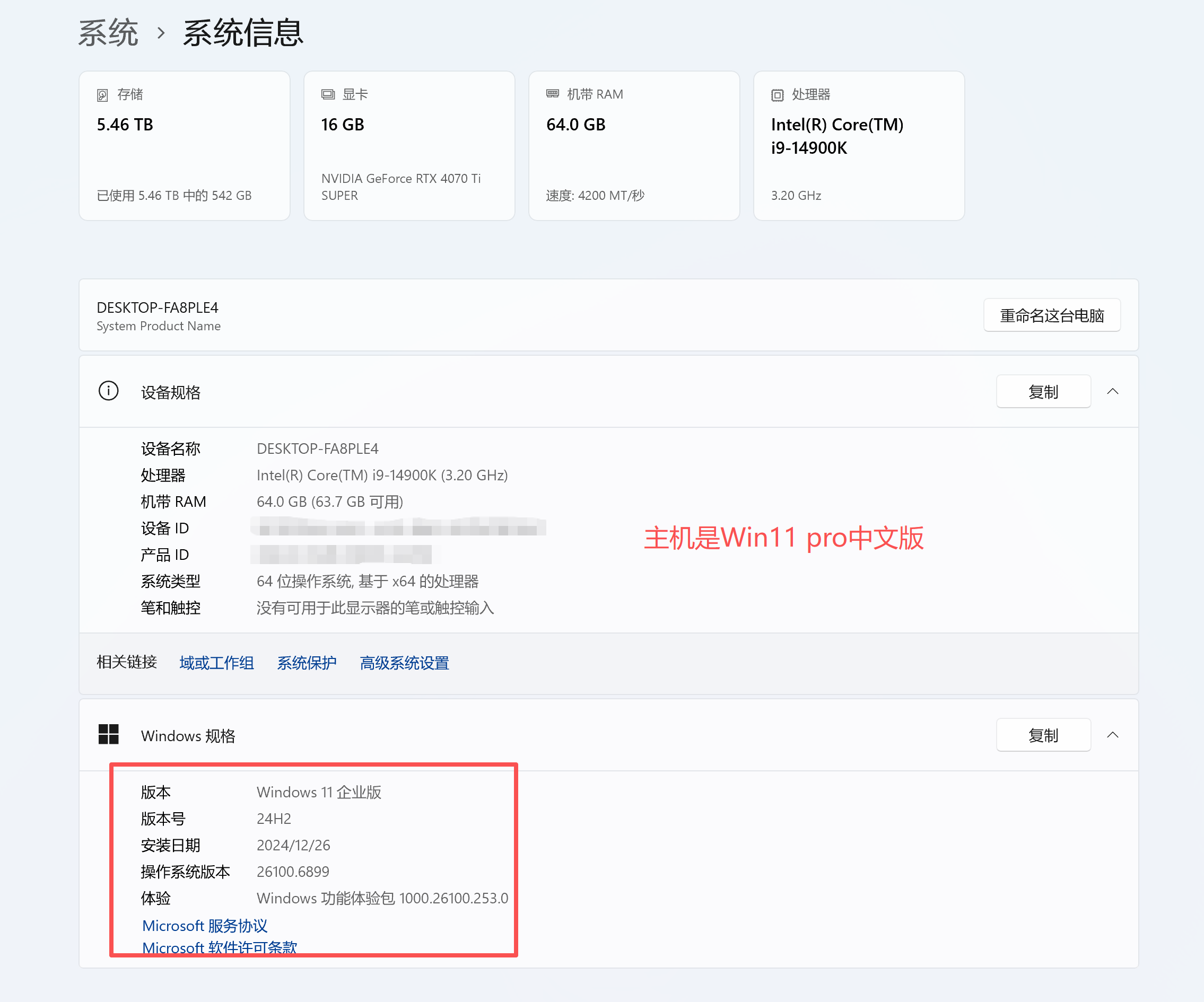Click the installed RAM icon

552,94
